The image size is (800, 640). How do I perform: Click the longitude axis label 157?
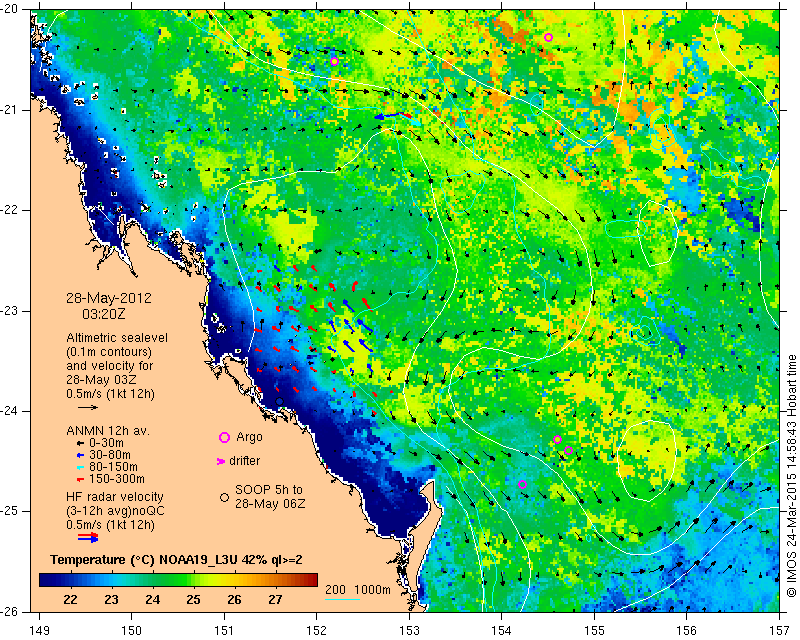pyautogui.click(x=779, y=631)
